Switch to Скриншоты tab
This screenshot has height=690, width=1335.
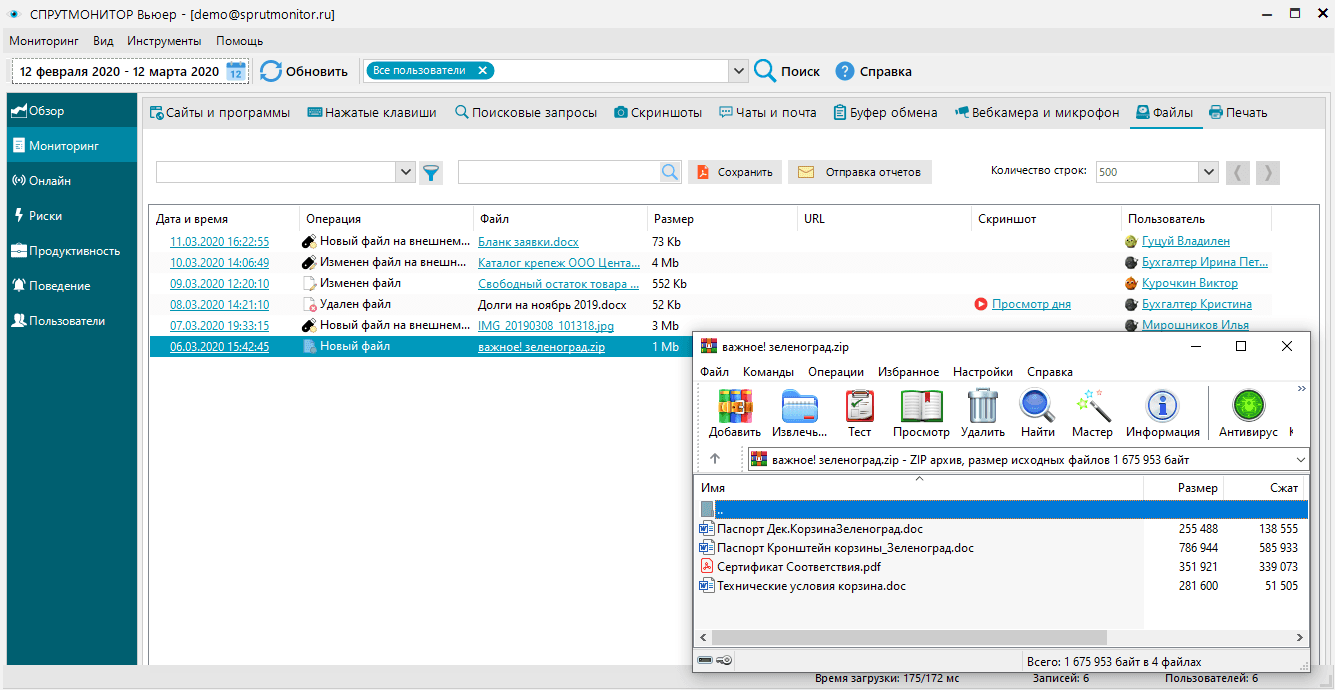click(658, 113)
